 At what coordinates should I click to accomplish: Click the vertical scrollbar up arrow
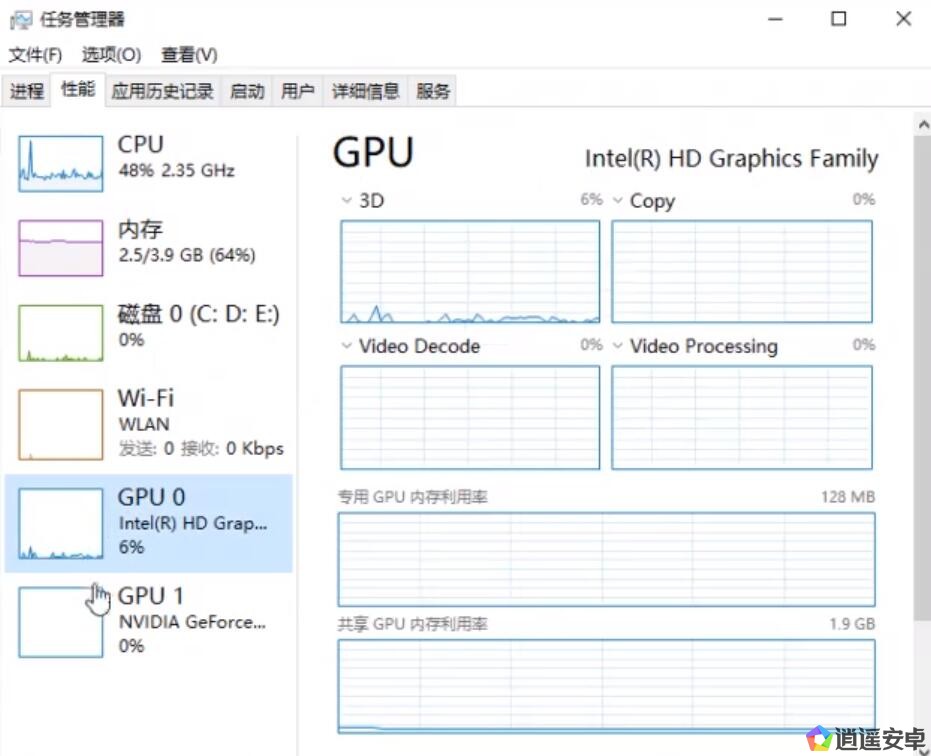[x=922, y=123]
